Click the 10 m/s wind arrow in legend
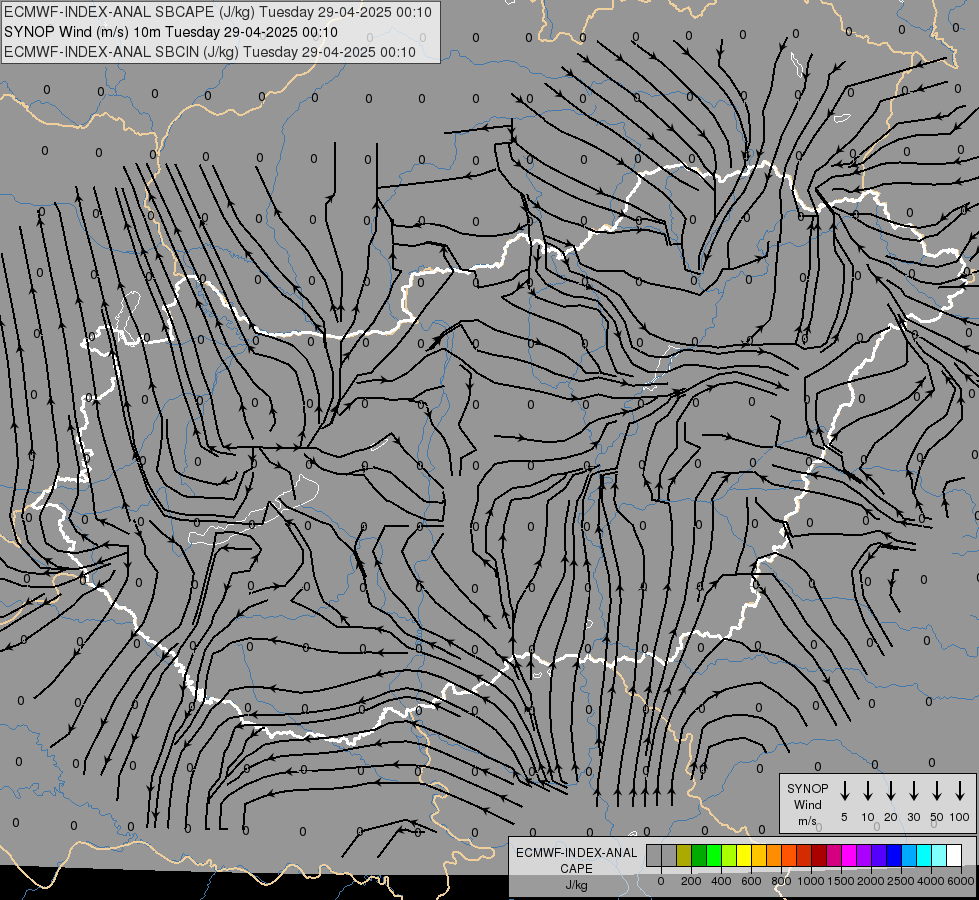This screenshot has height=900, width=979. [x=867, y=790]
